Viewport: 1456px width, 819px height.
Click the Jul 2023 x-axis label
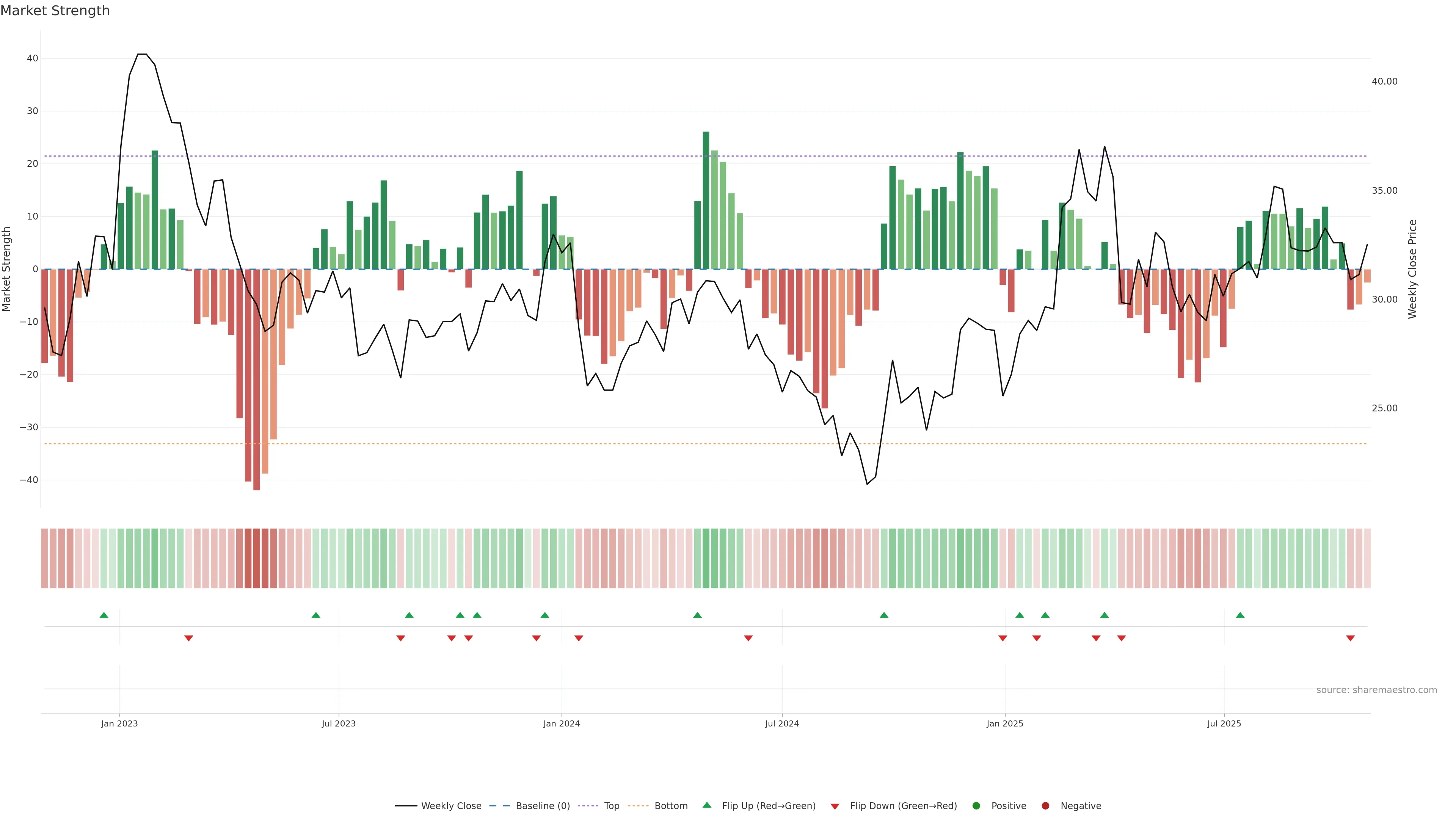pyautogui.click(x=339, y=723)
